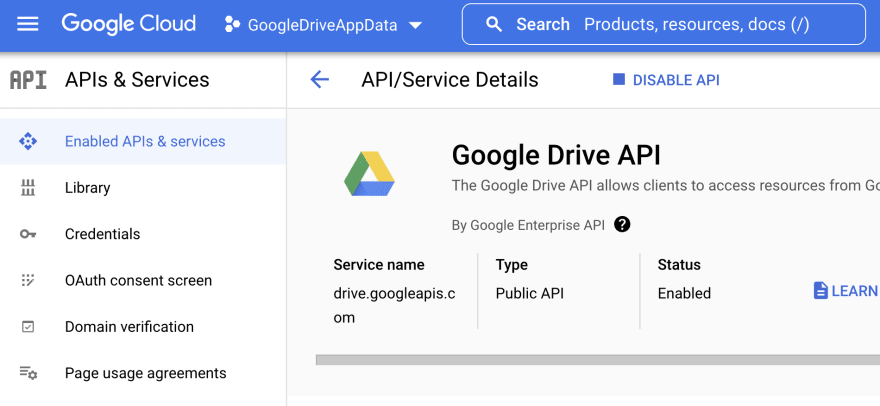Click the Enabled status value
Image resolution: width=880 pixels, height=406 pixels.
684,293
